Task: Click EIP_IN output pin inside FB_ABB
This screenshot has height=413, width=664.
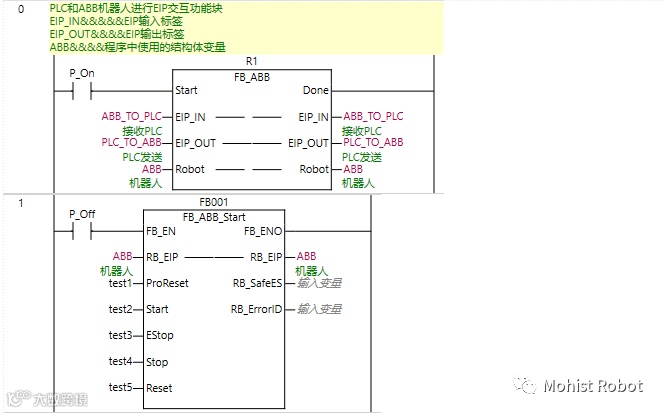Action: point(313,117)
